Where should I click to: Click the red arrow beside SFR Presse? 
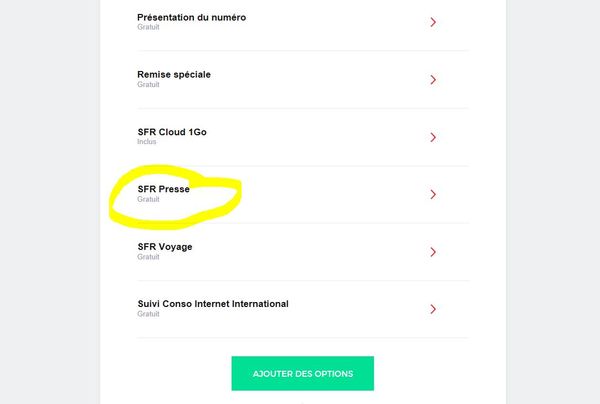point(433,194)
